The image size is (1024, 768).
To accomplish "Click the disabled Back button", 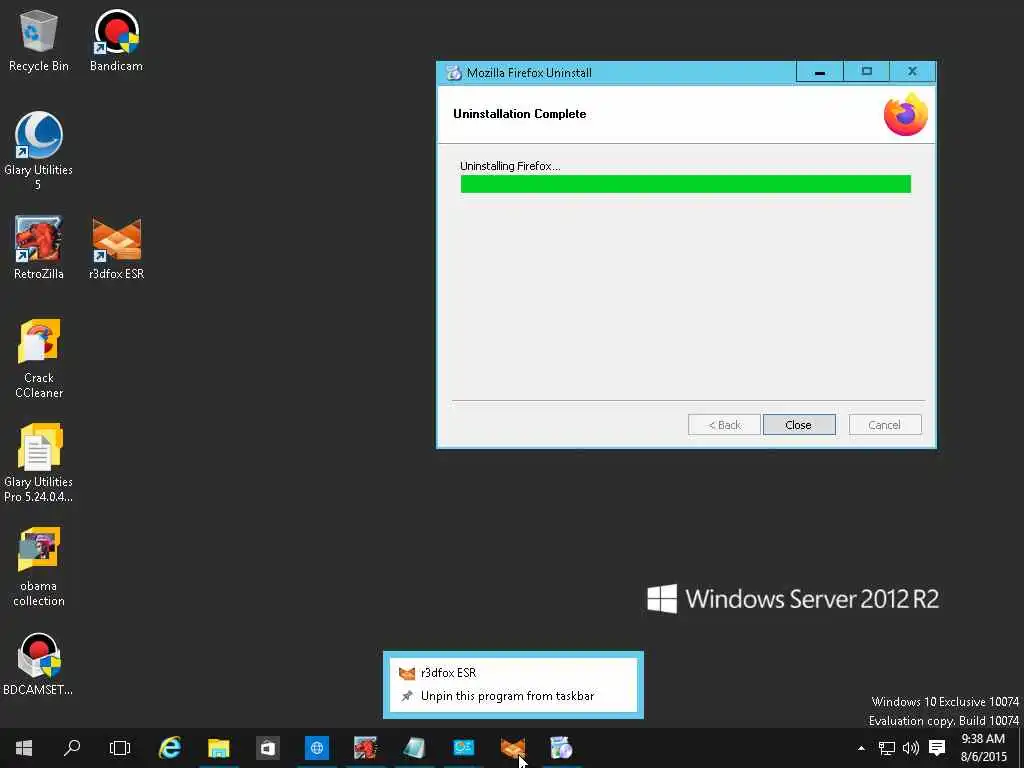I will pyautogui.click(x=724, y=424).
